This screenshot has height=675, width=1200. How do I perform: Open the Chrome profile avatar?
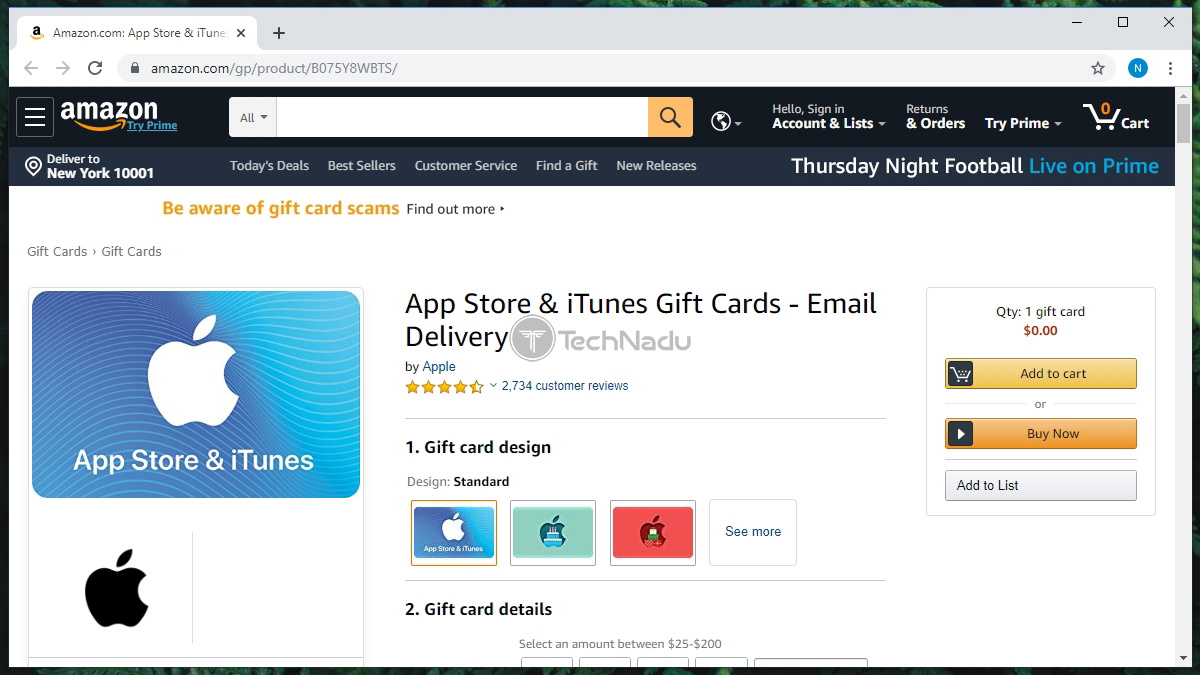[1138, 68]
